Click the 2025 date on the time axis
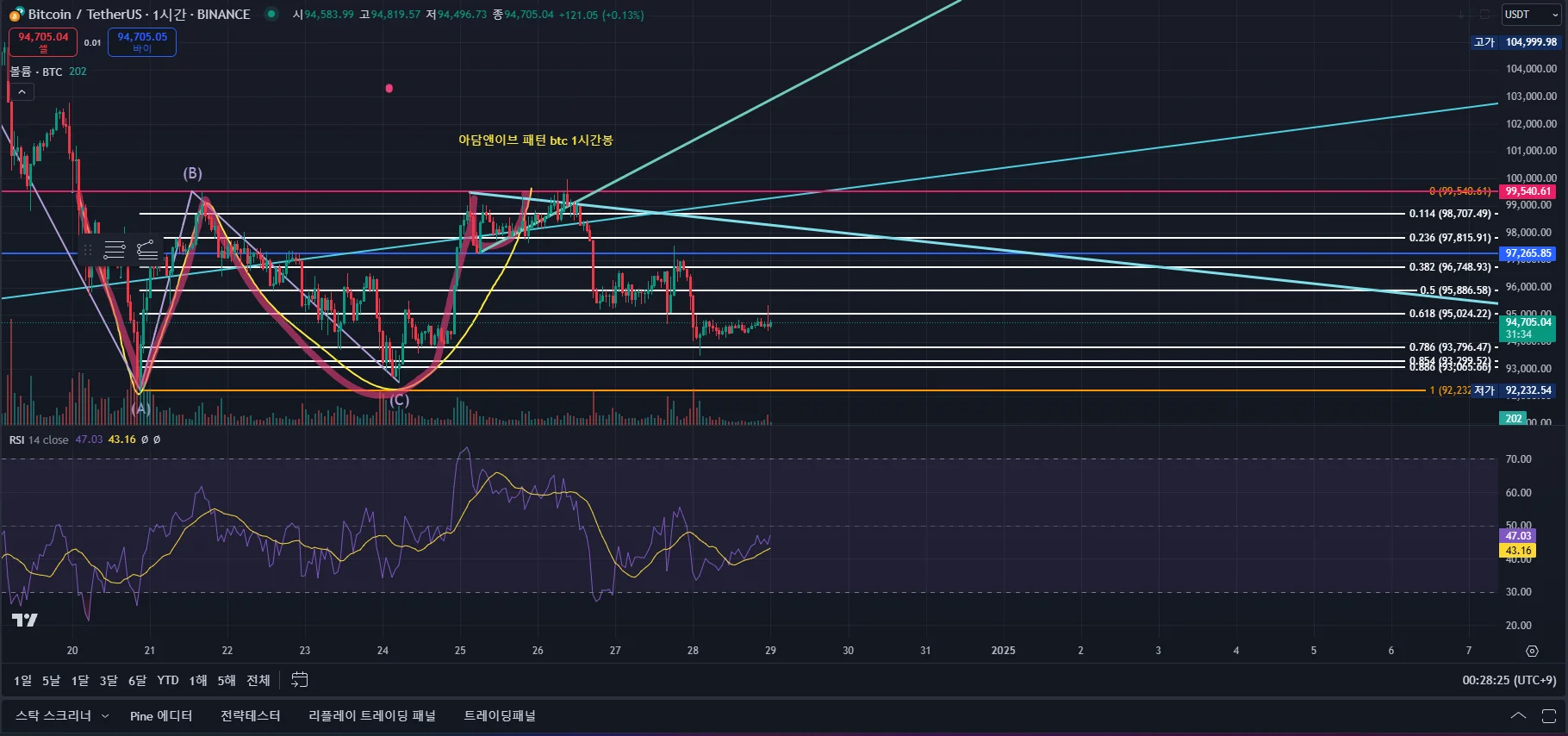The image size is (1568, 736). point(1003,651)
